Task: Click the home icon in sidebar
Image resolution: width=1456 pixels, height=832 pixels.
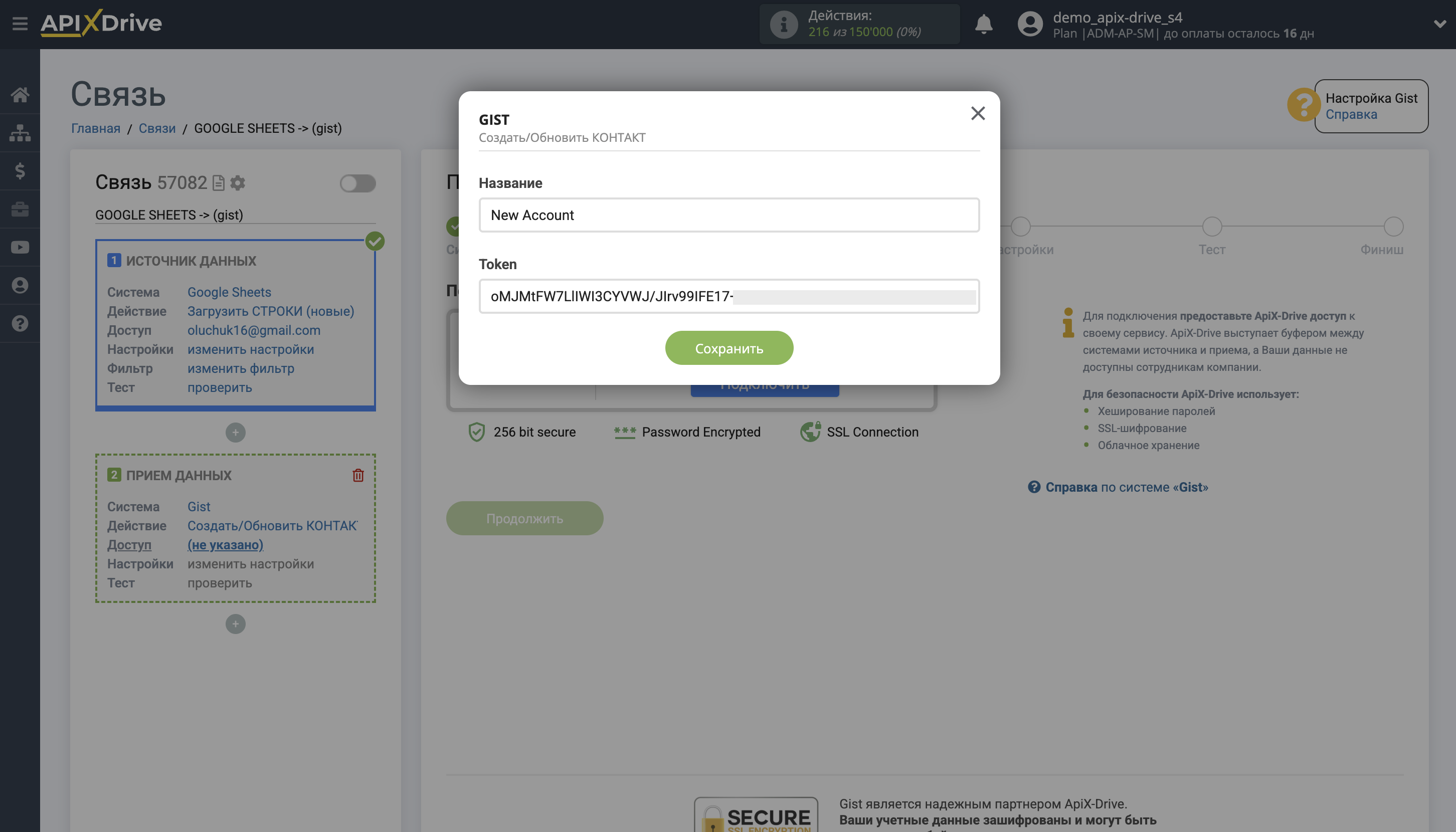Action: pos(20,94)
